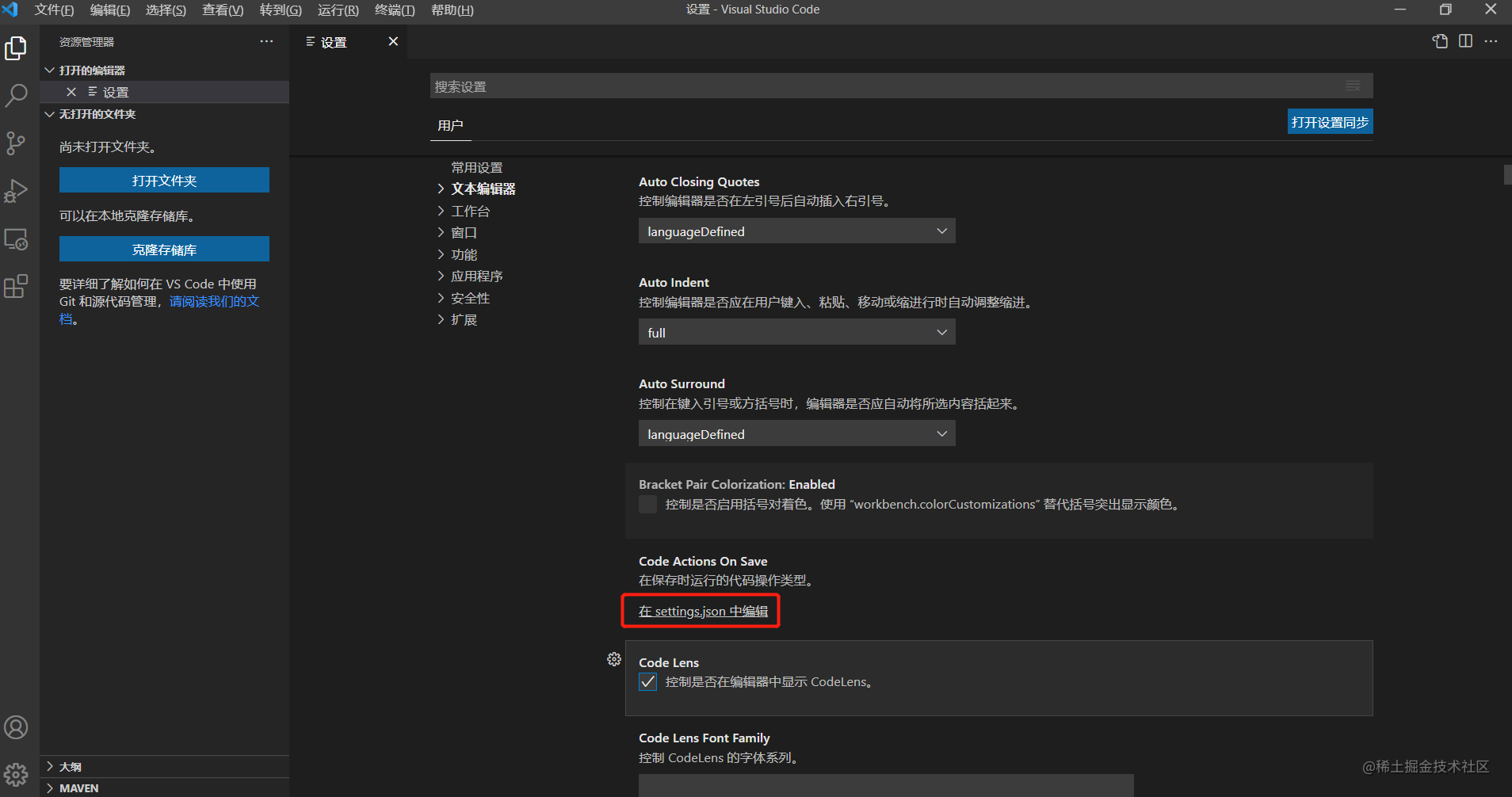The height and width of the screenshot is (797, 1512).
Task: Click the 打开文件夹 button
Action: pos(164,180)
